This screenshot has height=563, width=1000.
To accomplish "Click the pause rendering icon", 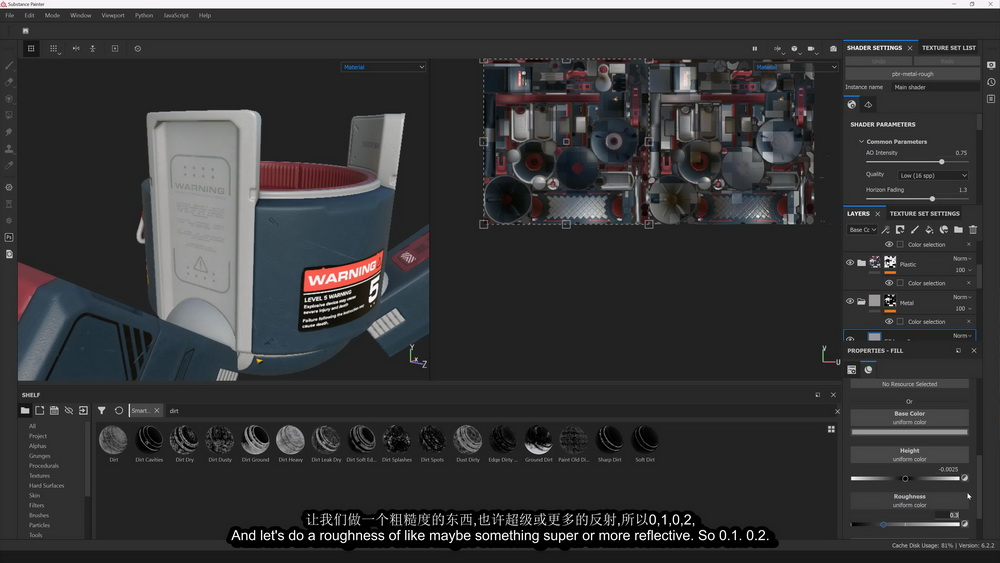I will (754, 48).
